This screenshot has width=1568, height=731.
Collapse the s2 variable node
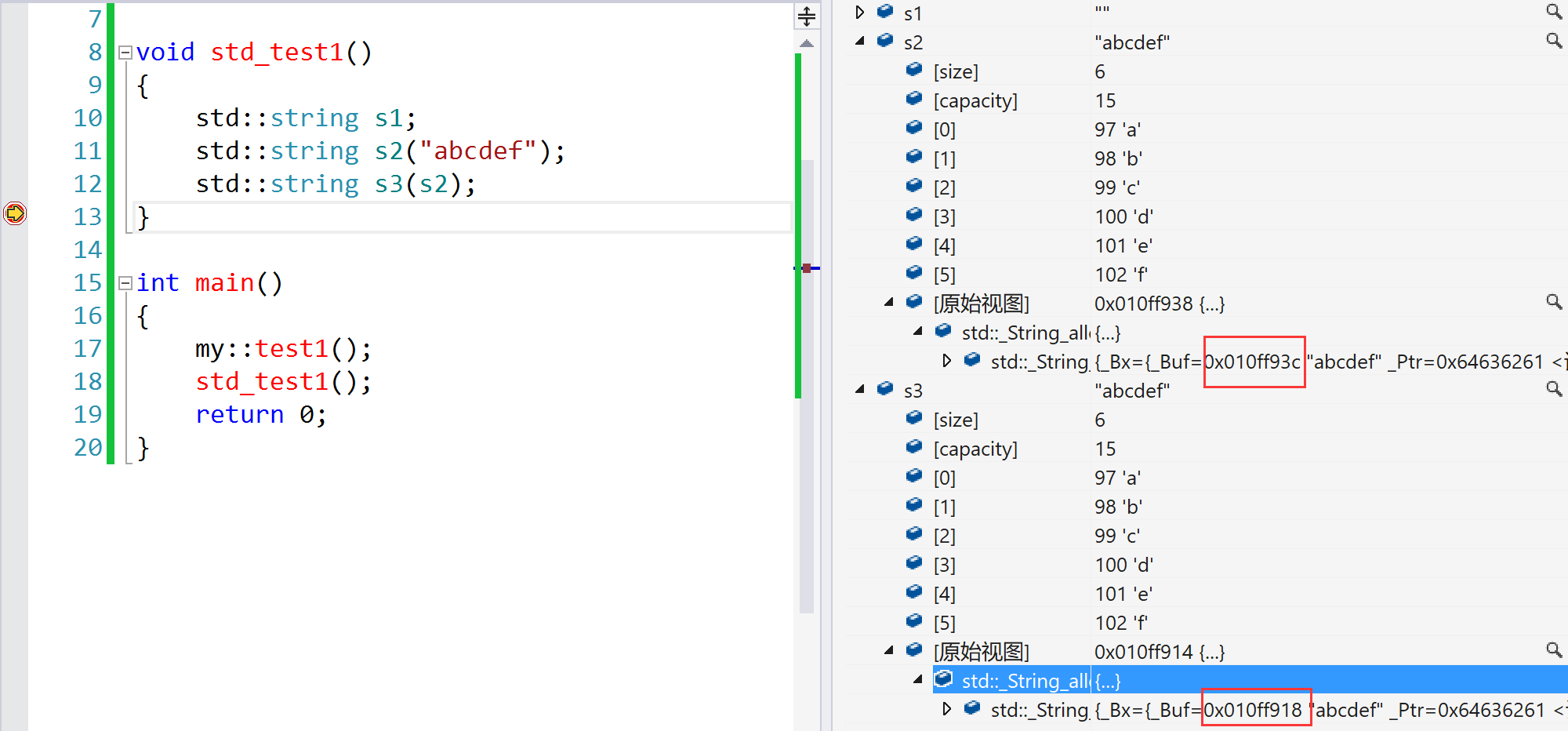(x=860, y=42)
